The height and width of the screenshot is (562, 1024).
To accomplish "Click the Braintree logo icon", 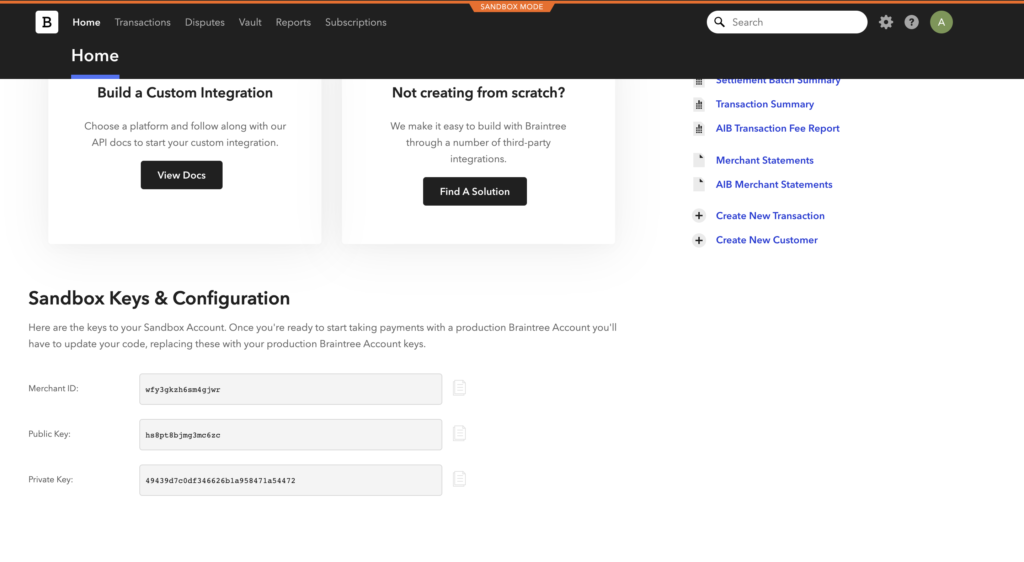I will point(47,22).
